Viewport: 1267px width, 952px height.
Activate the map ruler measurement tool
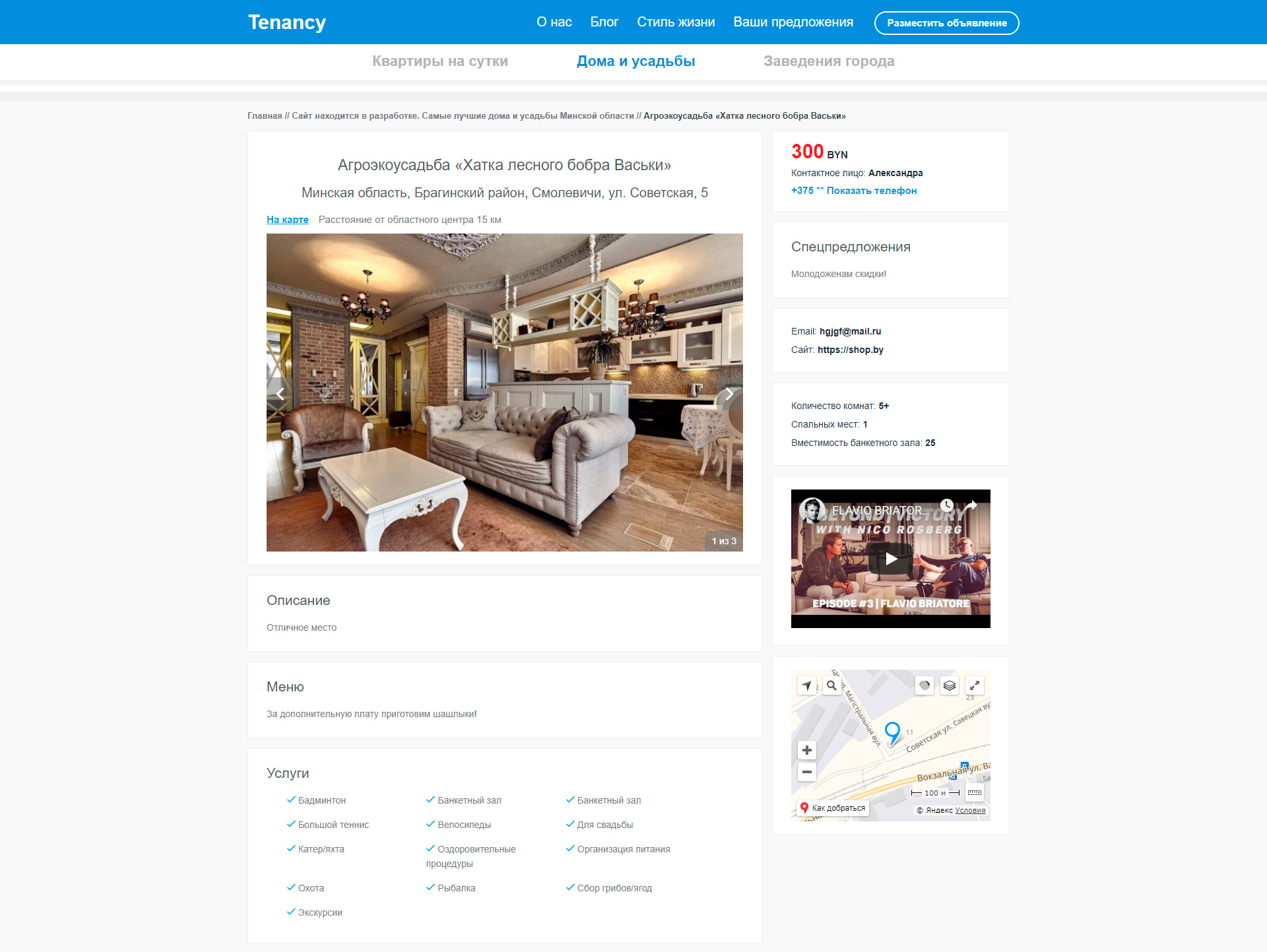click(975, 792)
